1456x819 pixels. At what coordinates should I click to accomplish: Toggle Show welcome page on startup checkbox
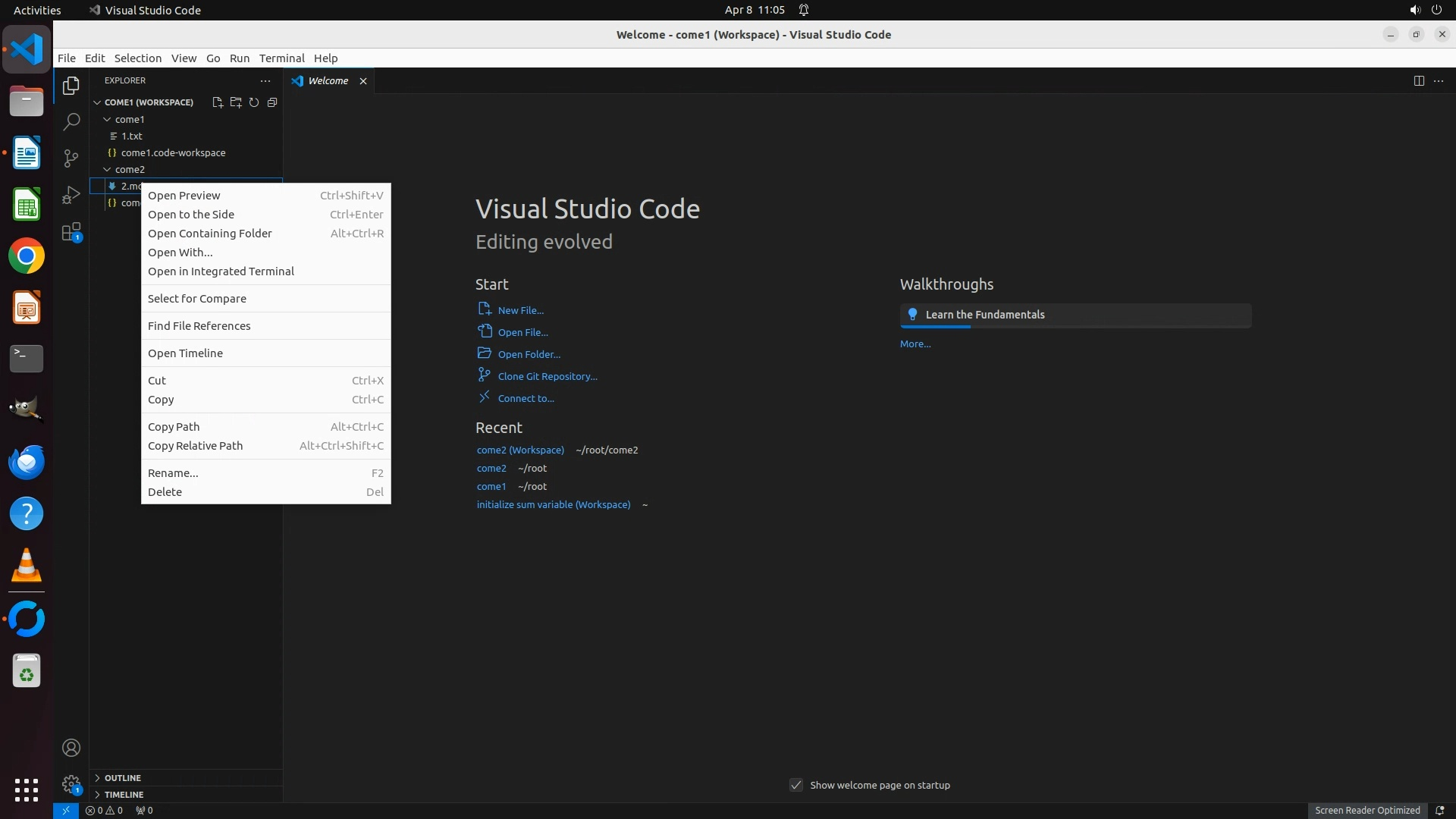[796, 785]
